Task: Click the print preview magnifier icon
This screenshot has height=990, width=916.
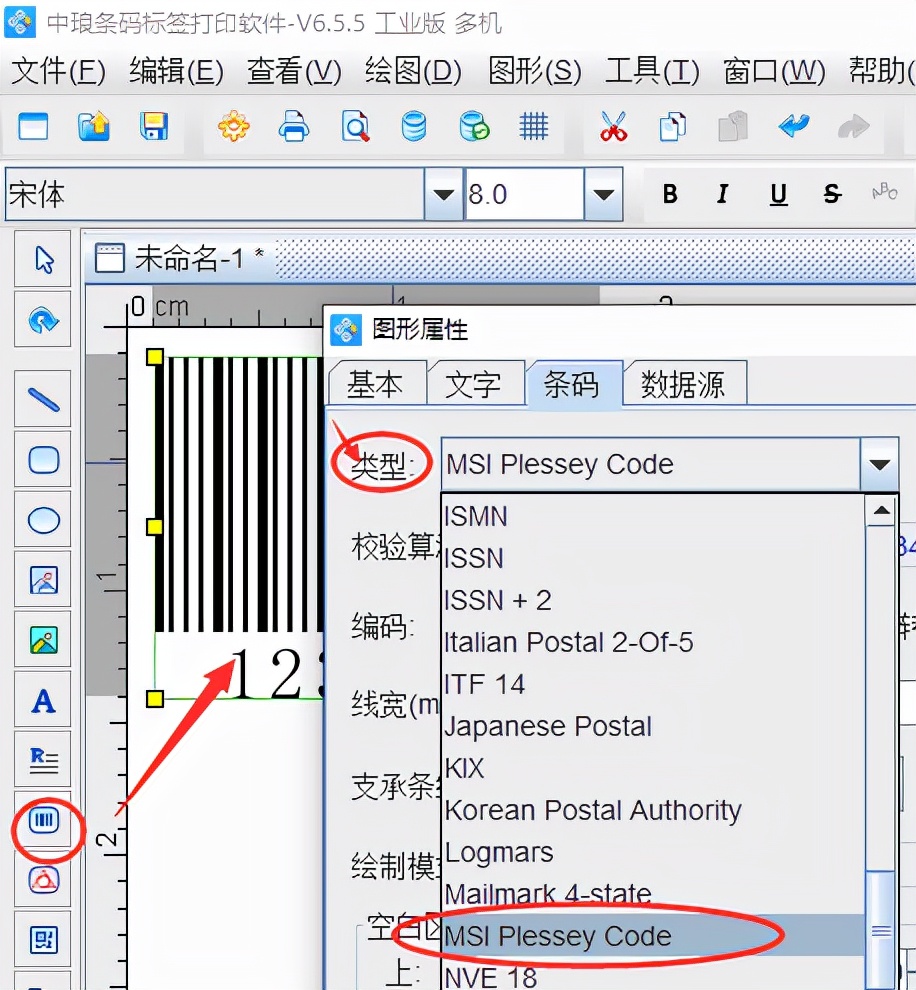Action: [354, 127]
